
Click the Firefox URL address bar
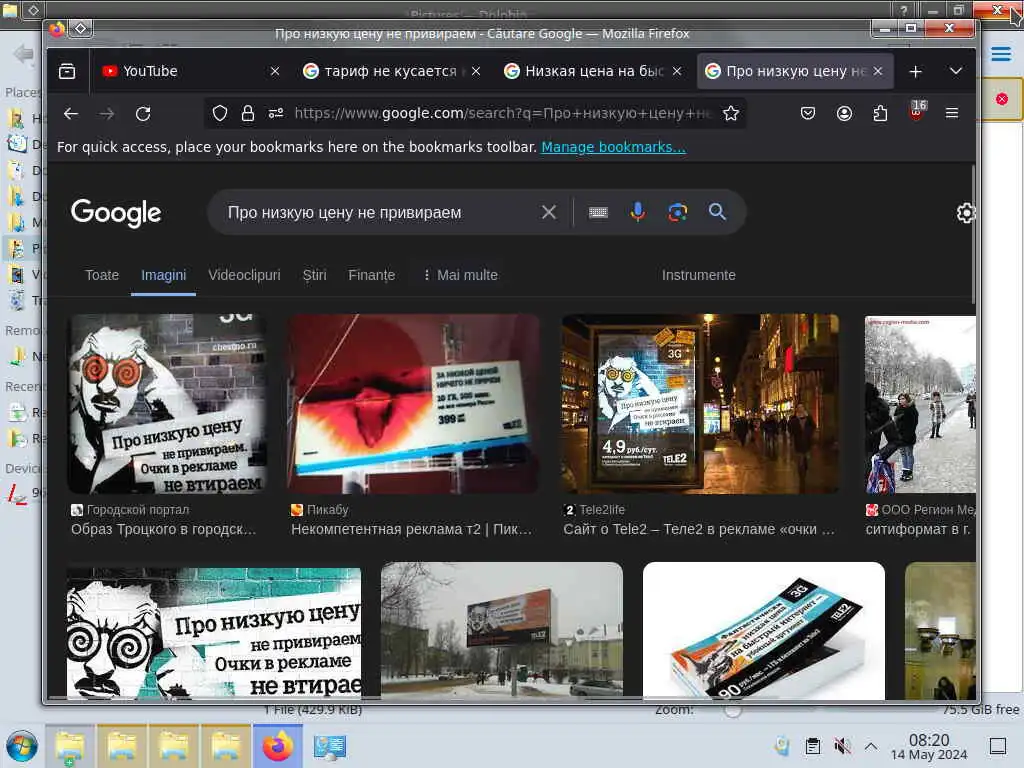click(503, 114)
